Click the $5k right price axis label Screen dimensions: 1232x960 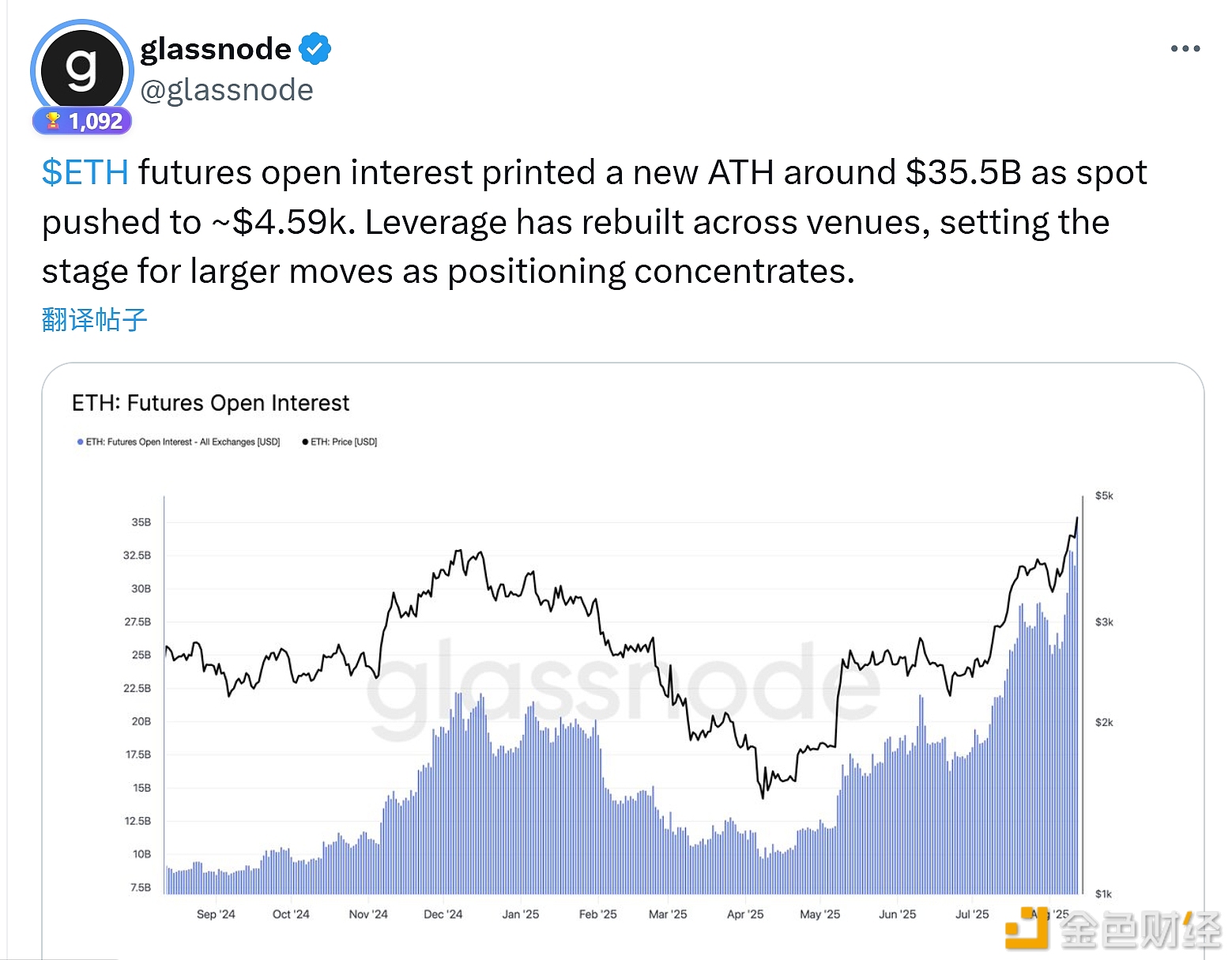1103,495
